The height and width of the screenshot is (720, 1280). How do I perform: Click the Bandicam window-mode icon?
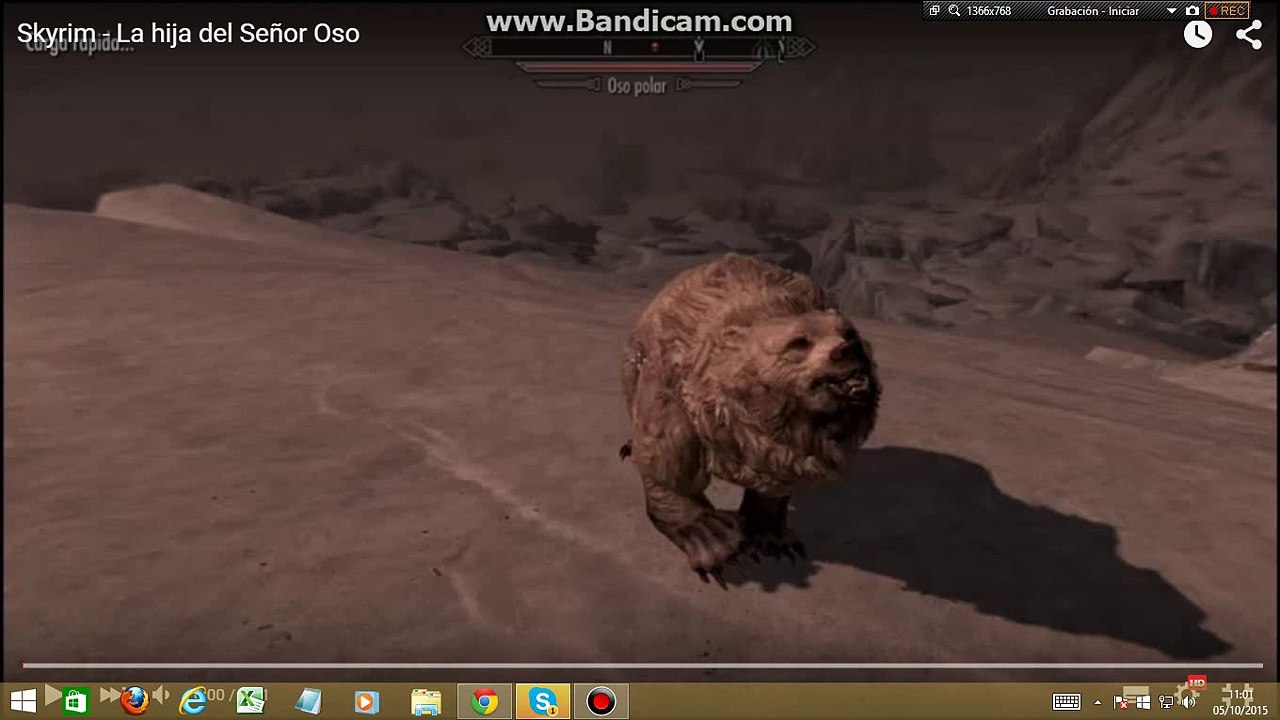934,10
